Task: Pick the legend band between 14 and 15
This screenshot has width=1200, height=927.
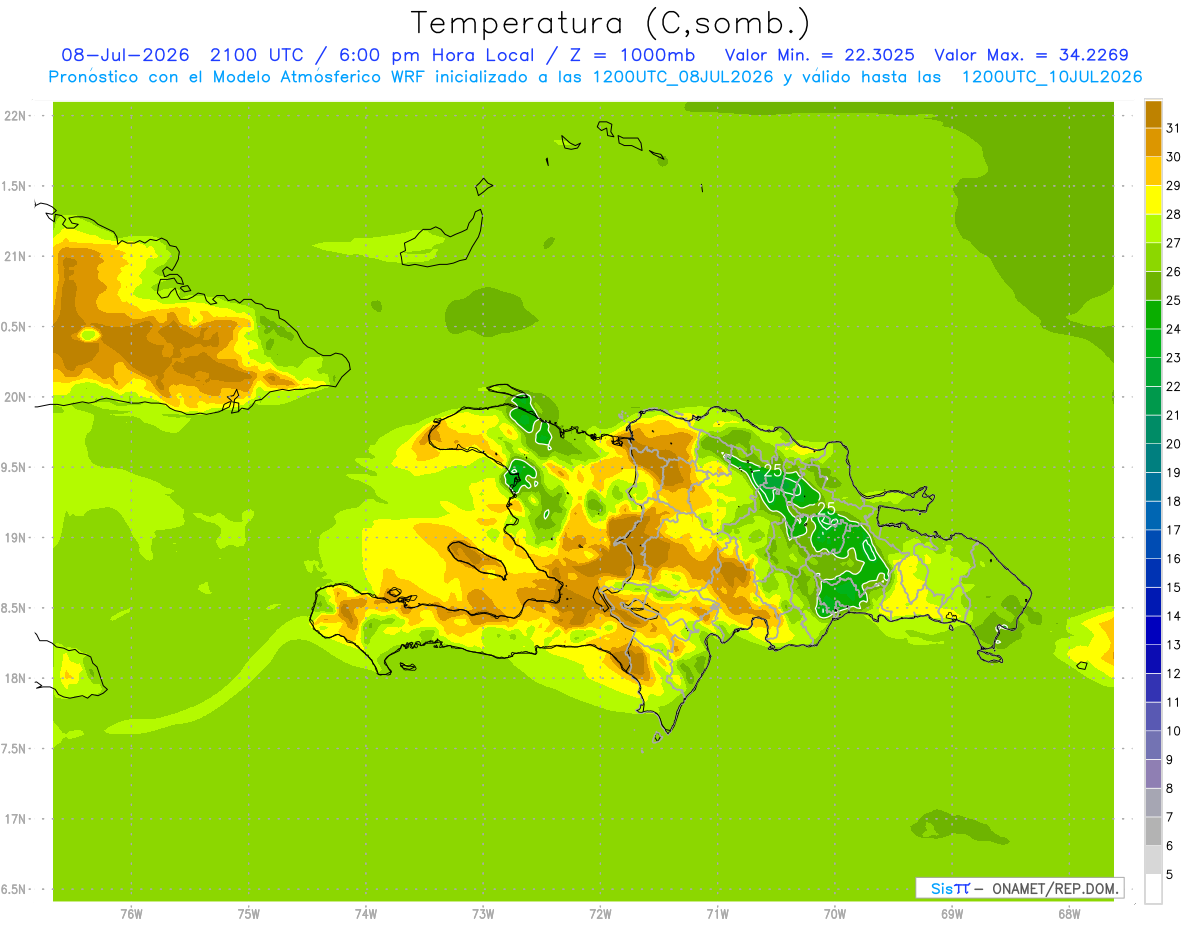Action: click(x=1153, y=602)
